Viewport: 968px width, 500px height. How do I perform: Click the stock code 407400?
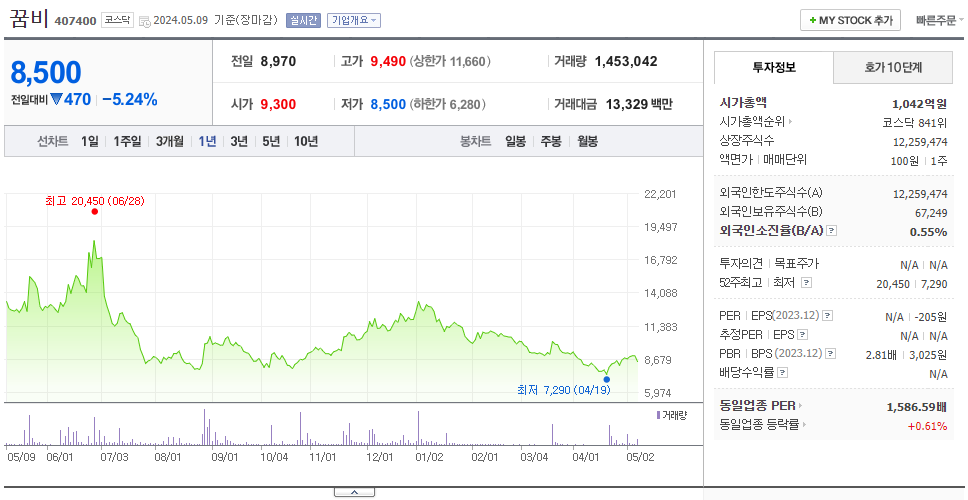tap(76, 21)
